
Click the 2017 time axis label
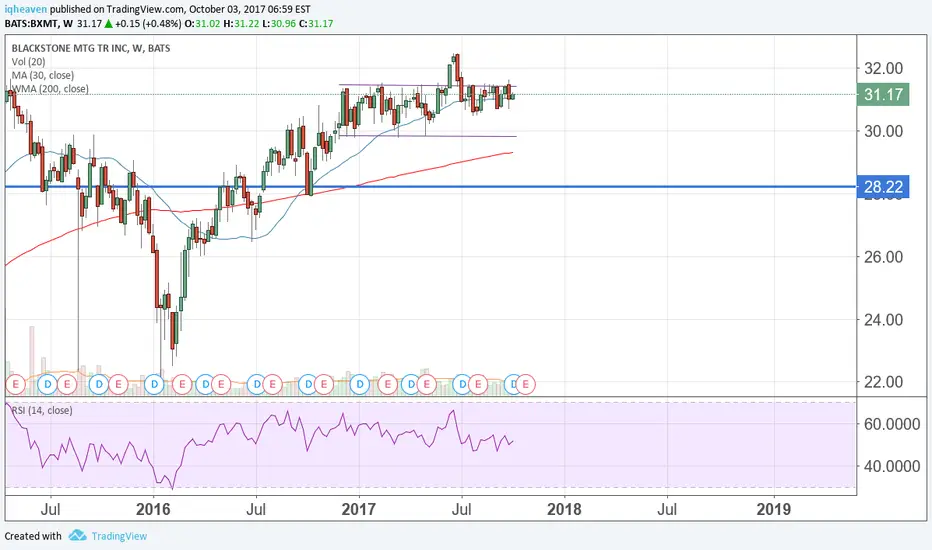[x=358, y=510]
